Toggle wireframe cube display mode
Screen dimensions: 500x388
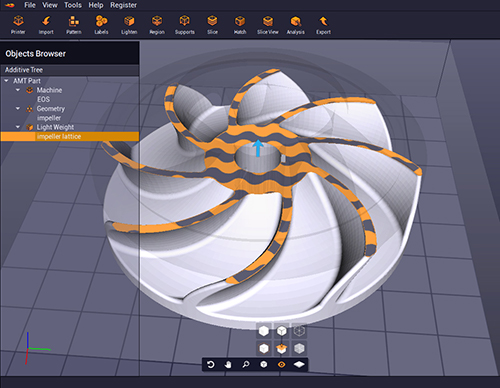coord(299,331)
